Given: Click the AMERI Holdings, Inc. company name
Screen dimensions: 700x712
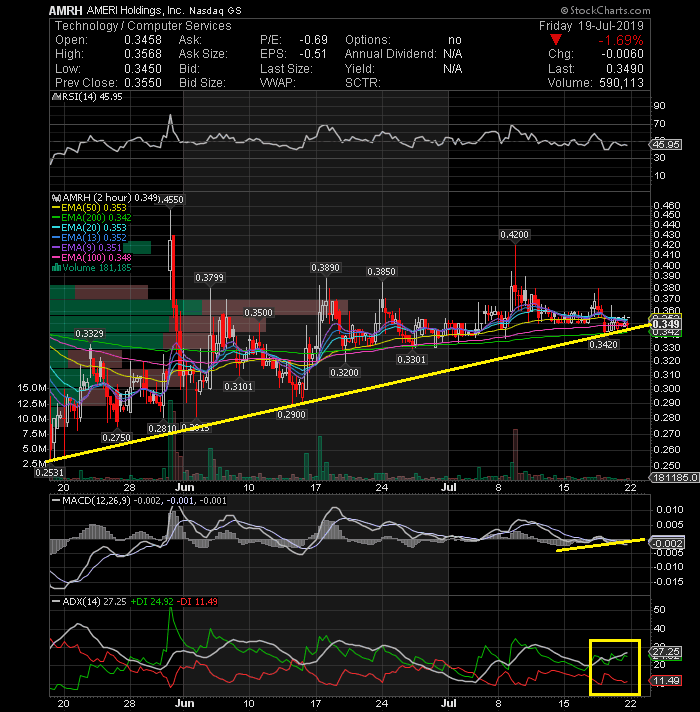Looking at the screenshot, I should [135, 10].
